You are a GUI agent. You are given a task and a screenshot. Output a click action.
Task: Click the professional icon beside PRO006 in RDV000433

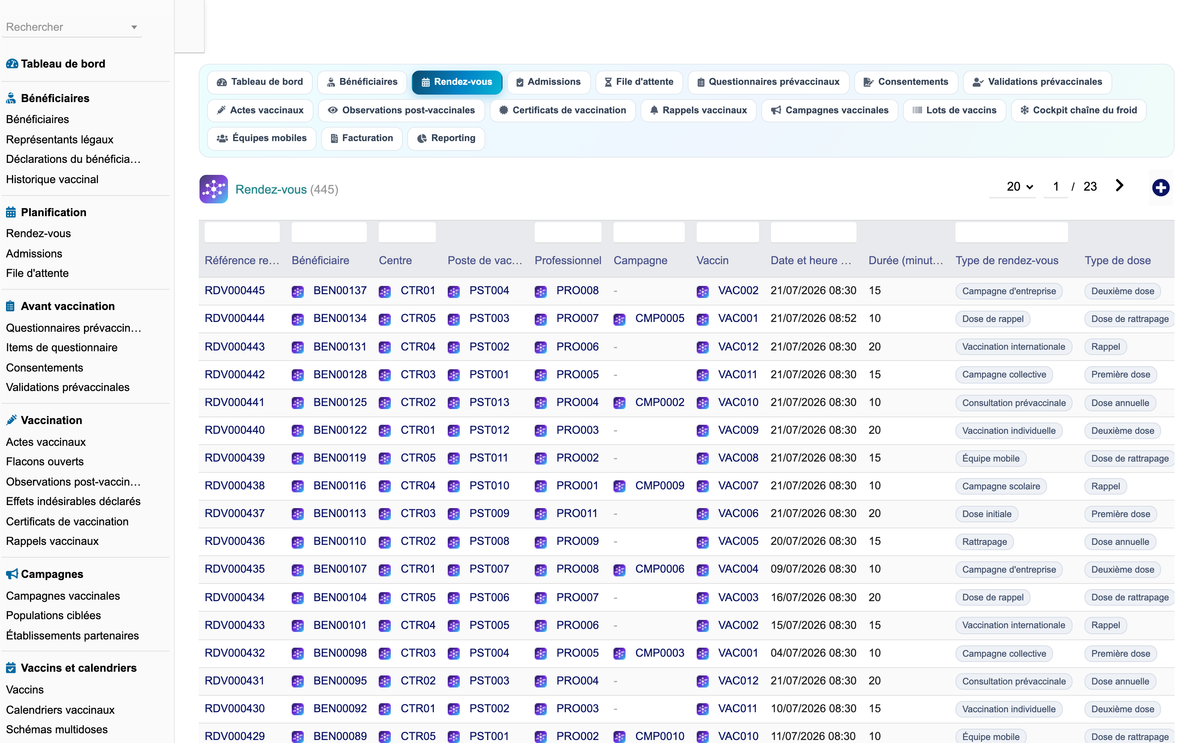[x=541, y=625]
